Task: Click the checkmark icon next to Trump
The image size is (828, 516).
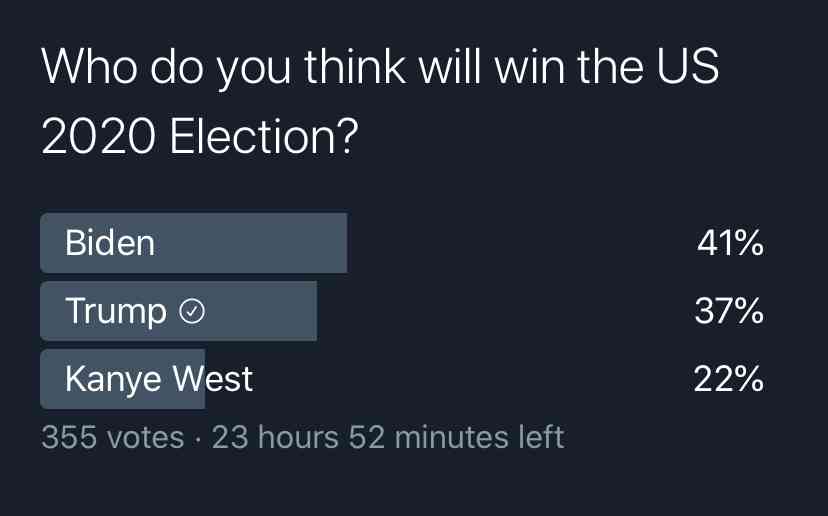Action: tap(192, 311)
